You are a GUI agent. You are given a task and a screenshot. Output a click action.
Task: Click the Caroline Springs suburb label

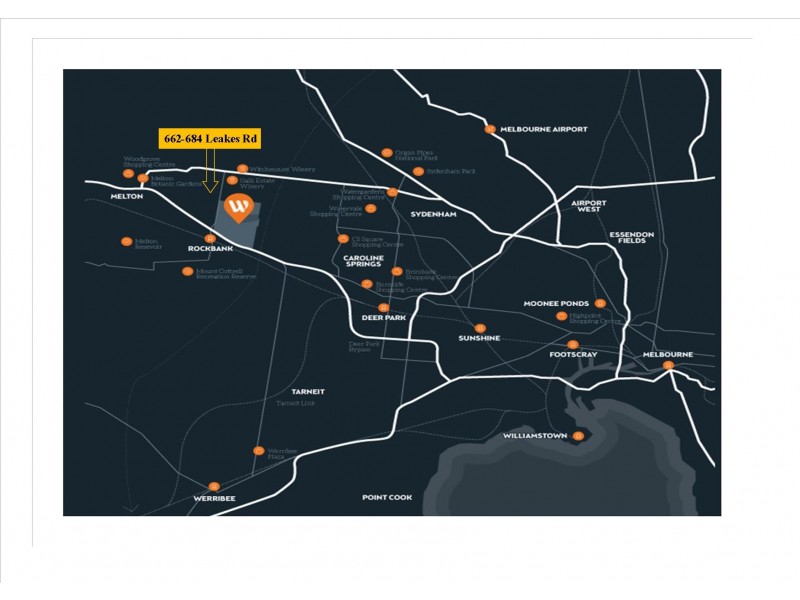[x=364, y=263]
